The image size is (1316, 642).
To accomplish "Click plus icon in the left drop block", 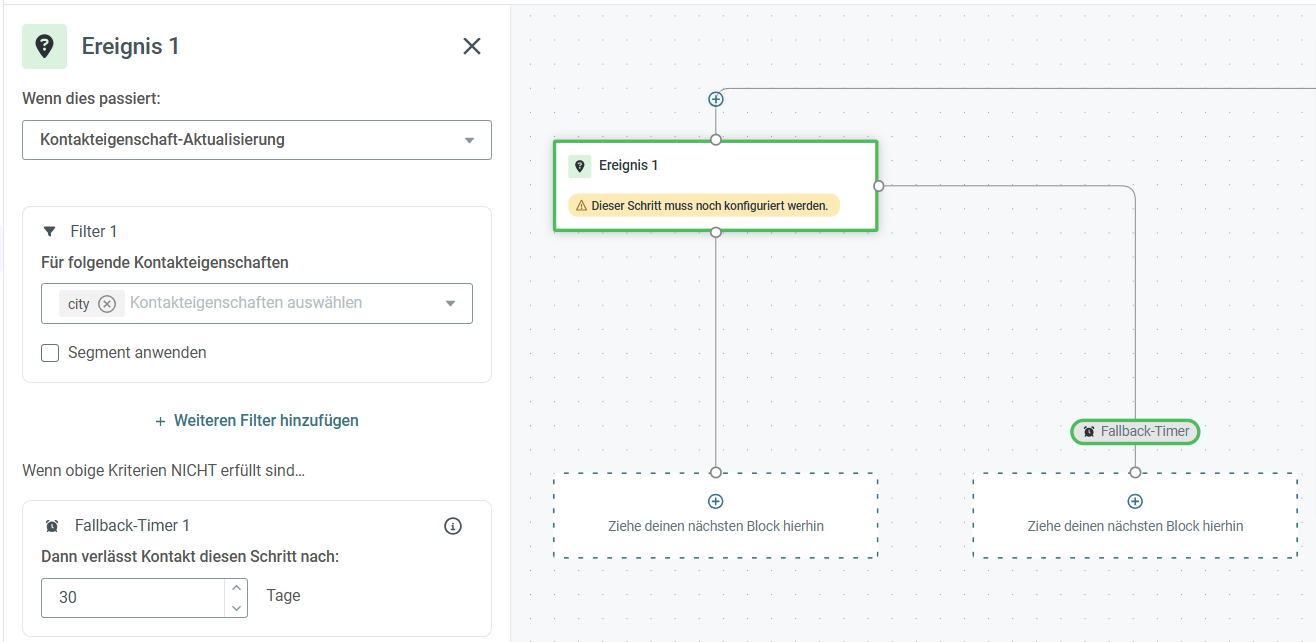I will (x=716, y=502).
